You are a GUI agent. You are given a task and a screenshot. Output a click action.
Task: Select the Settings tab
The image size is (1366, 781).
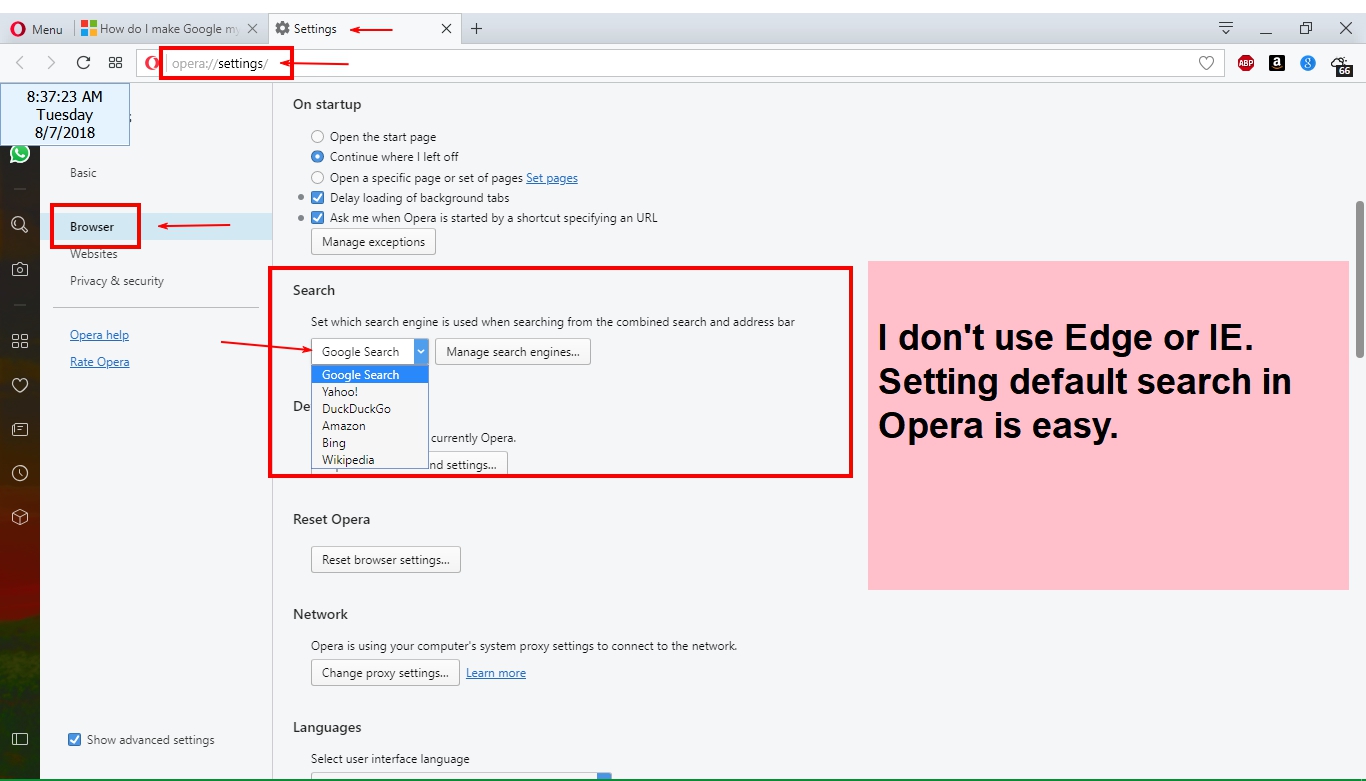pos(366,29)
